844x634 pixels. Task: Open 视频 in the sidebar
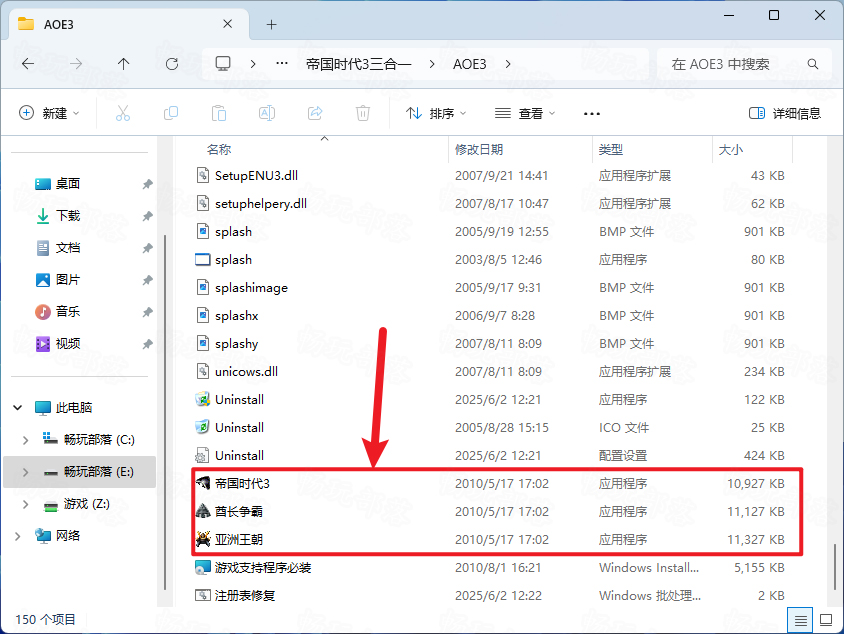(68, 343)
